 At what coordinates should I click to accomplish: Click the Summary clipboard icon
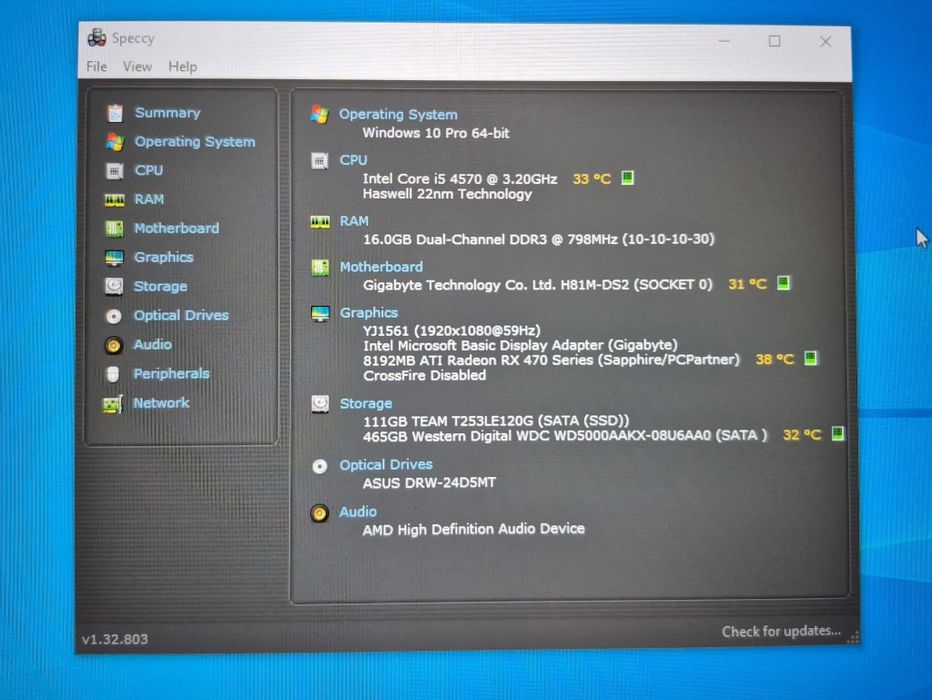[x=115, y=112]
